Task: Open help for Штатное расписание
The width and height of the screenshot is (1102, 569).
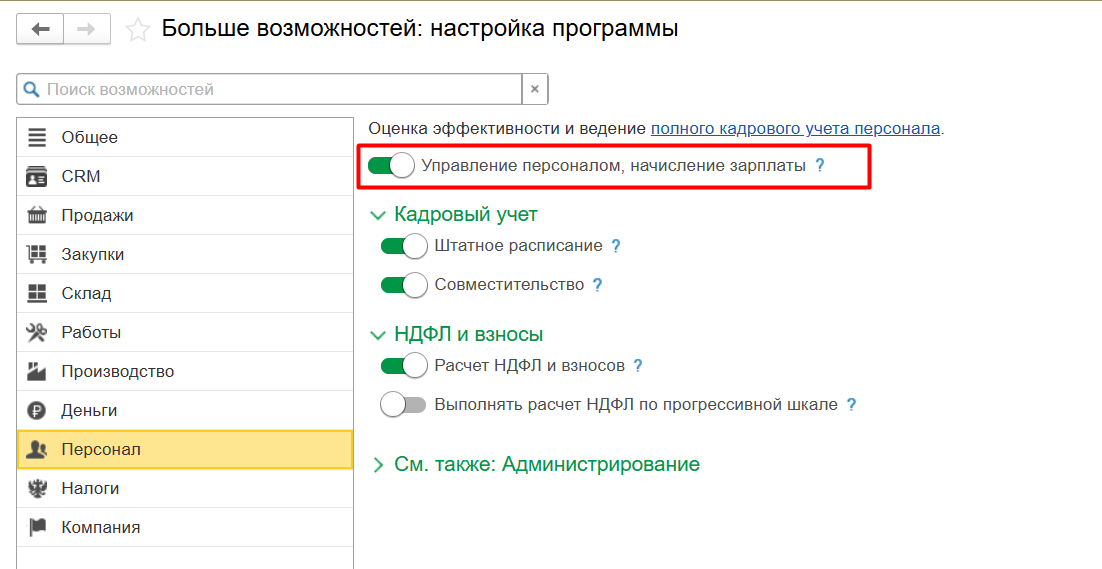Action: (x=616, y=247)
